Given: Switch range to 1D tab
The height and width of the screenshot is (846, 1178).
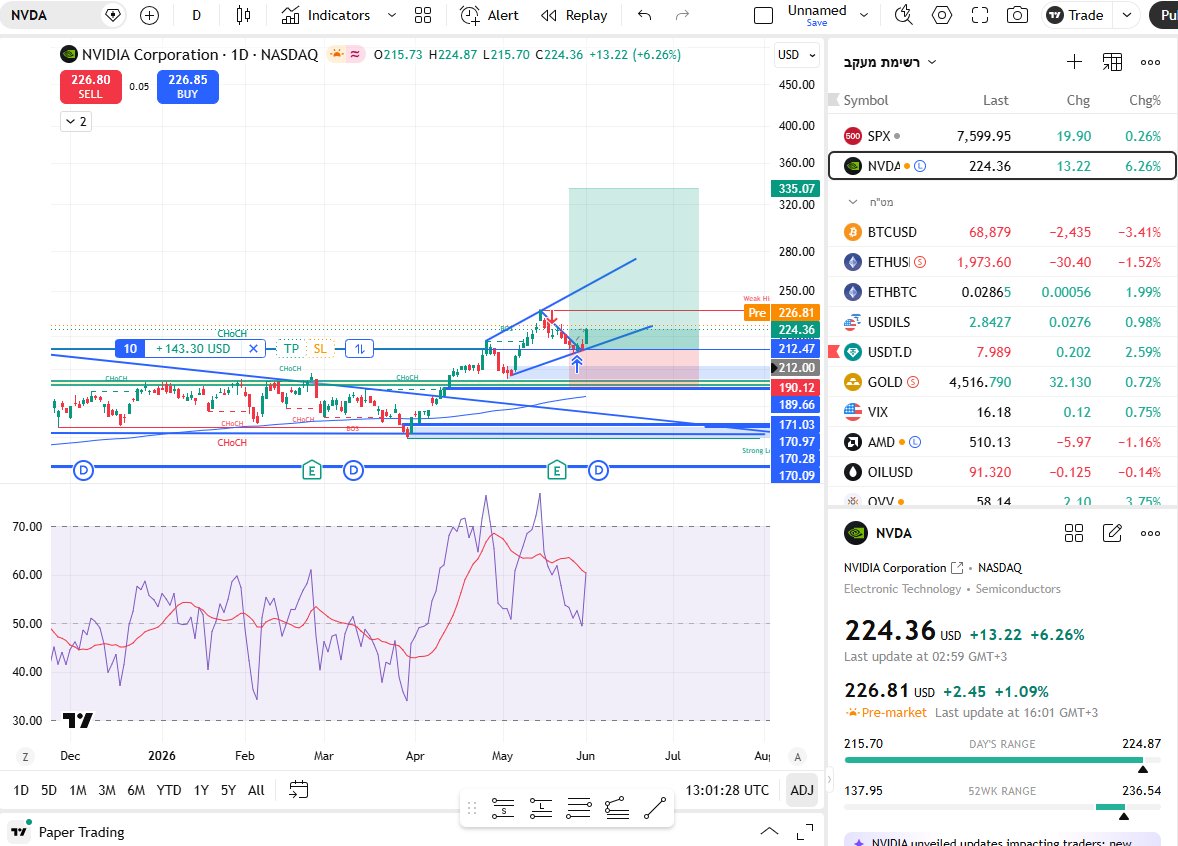Looking at the screenshot, I should pos(21,790).
